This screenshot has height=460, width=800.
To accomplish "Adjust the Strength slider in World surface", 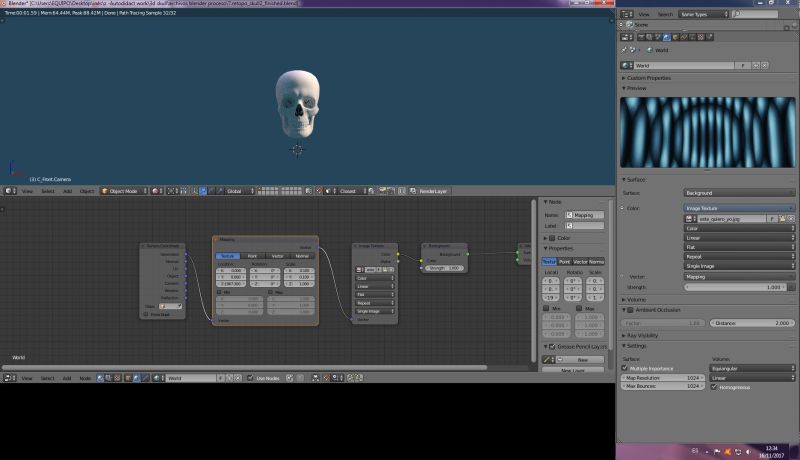I will (x=735, y=287).
